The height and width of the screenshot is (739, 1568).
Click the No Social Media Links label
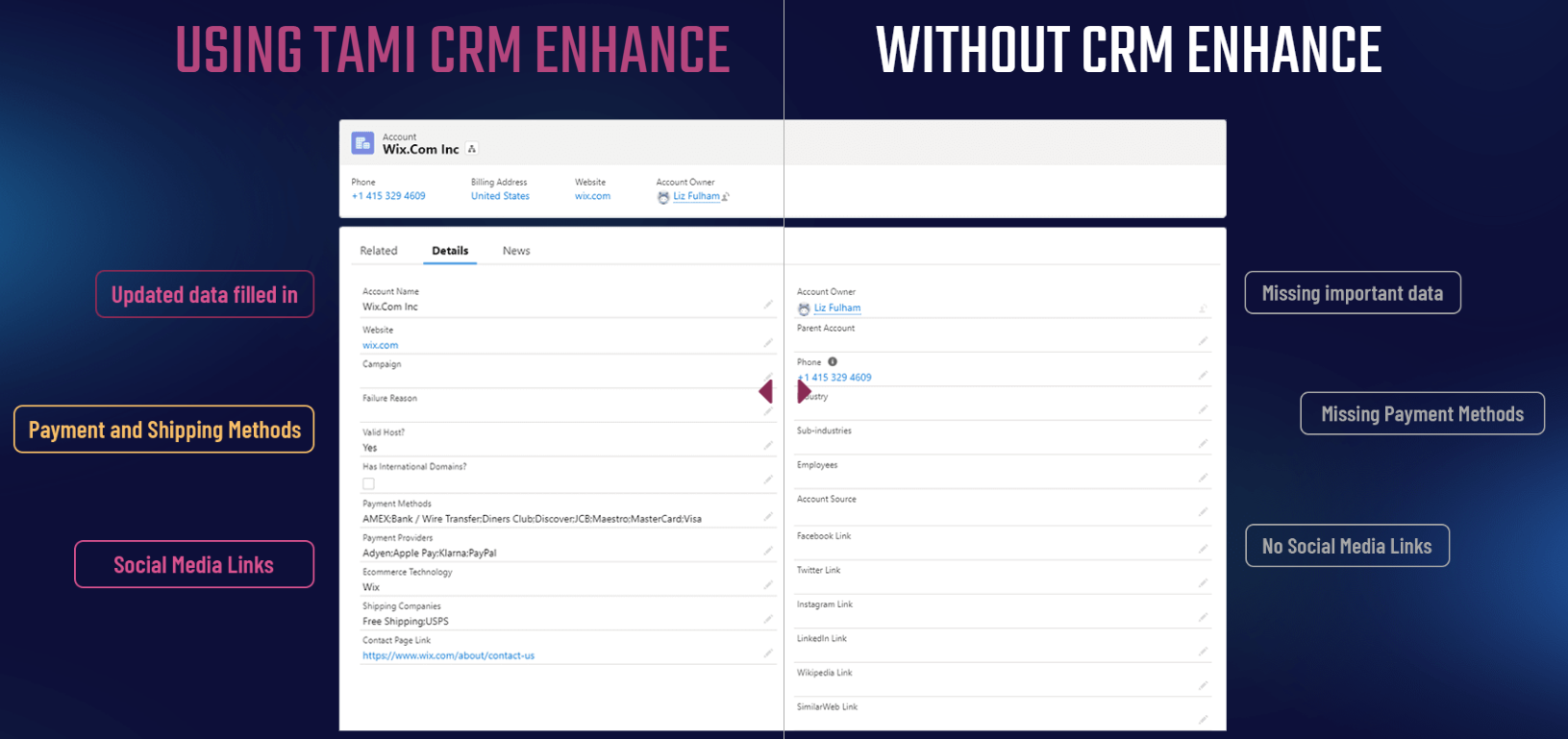pos(1347,546)
